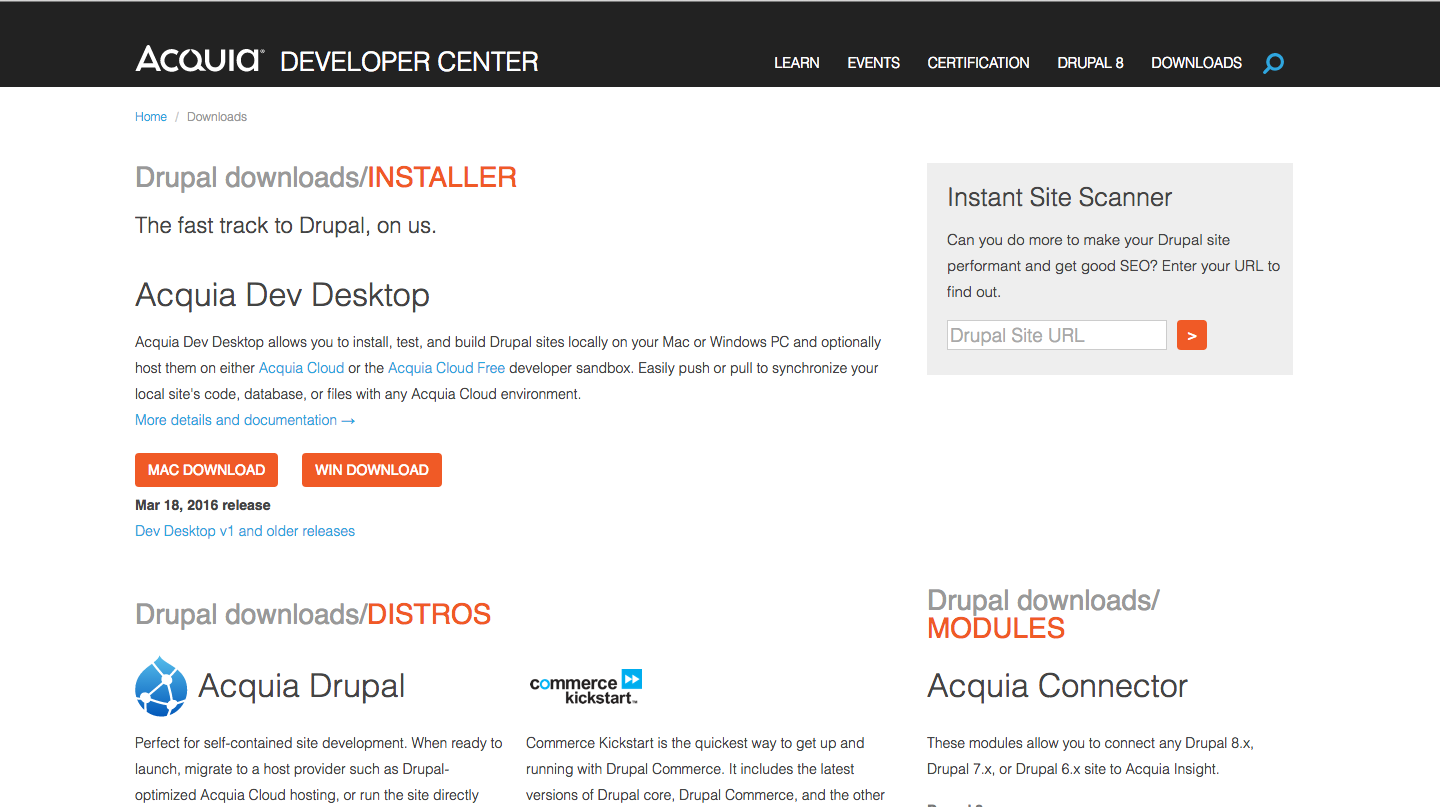Click the Acquia Dev Desktop heading
This screenshot has height=807, width=1440.
point(283,295)
